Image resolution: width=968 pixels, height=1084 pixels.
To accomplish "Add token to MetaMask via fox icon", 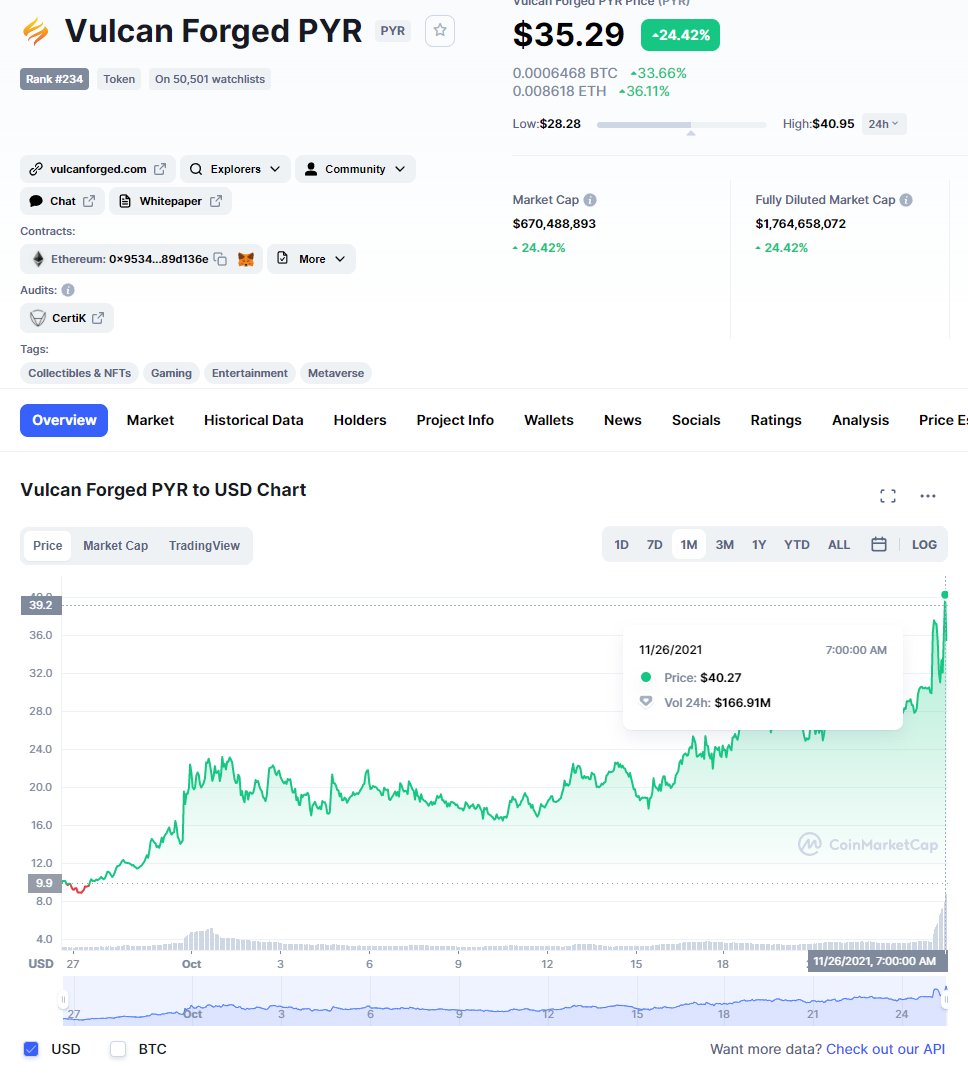I will click(x=245, y=259).
